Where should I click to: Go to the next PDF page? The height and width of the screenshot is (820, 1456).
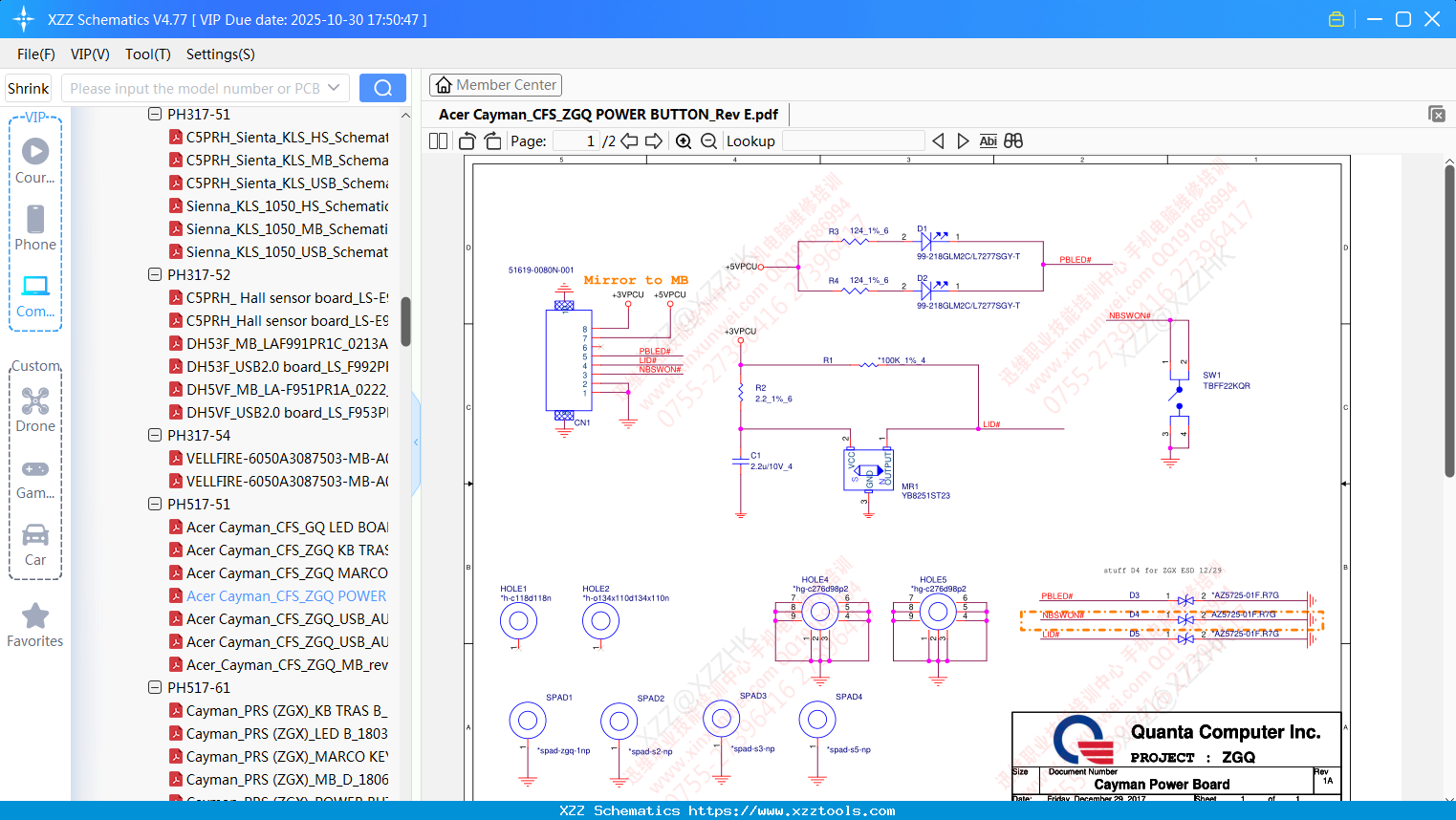[x=654, y=141]
